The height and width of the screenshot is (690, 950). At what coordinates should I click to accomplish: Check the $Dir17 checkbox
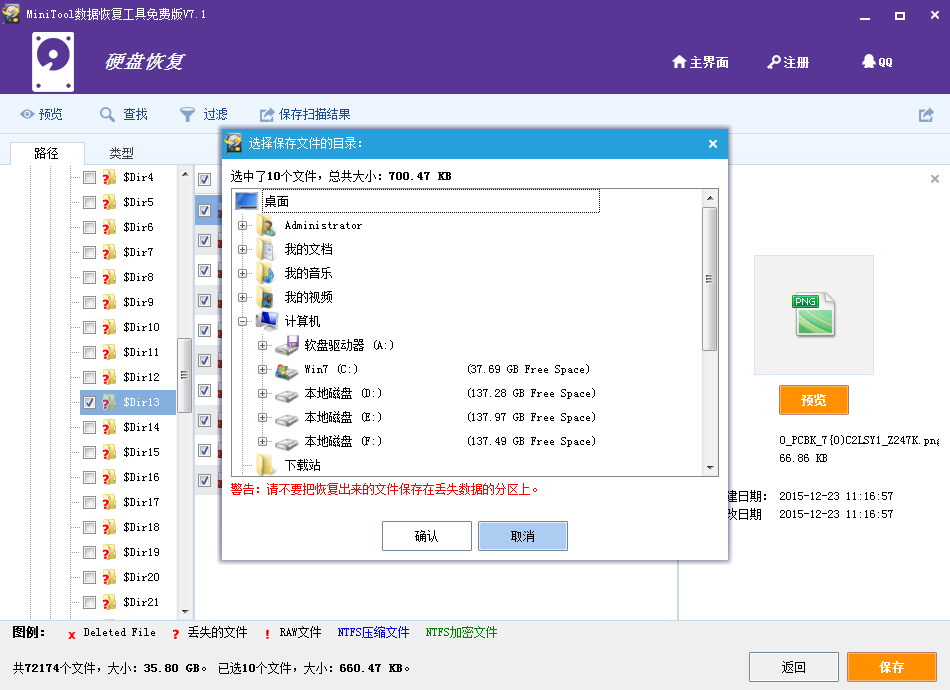pyautogui.click(x=89, y=503)
